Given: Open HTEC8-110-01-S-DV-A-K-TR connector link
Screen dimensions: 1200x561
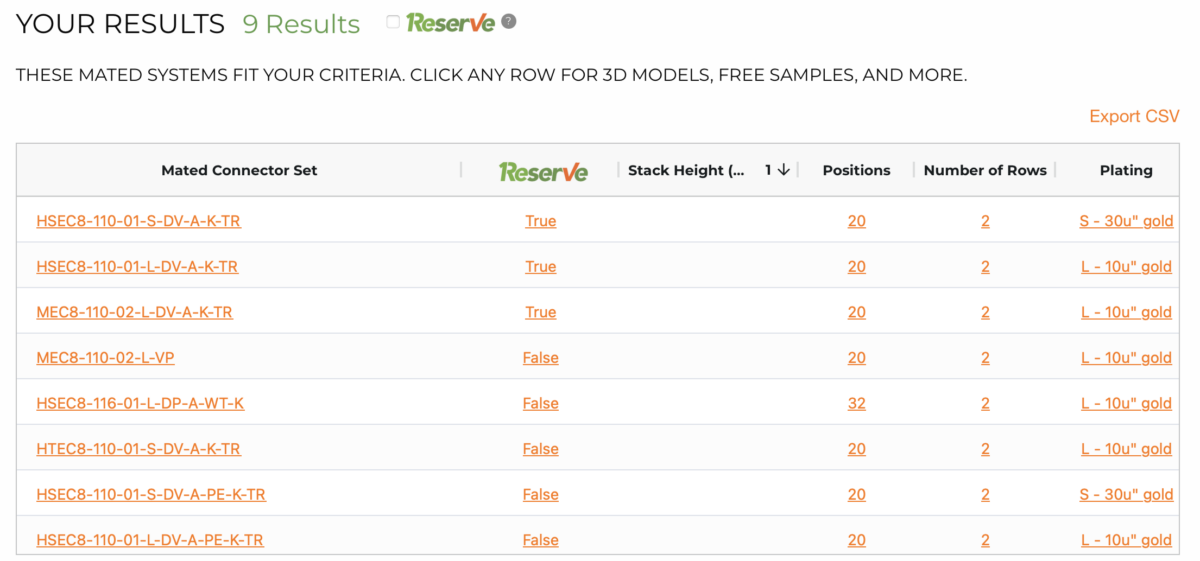Looking at the screenshot, I should coord(138,449).
